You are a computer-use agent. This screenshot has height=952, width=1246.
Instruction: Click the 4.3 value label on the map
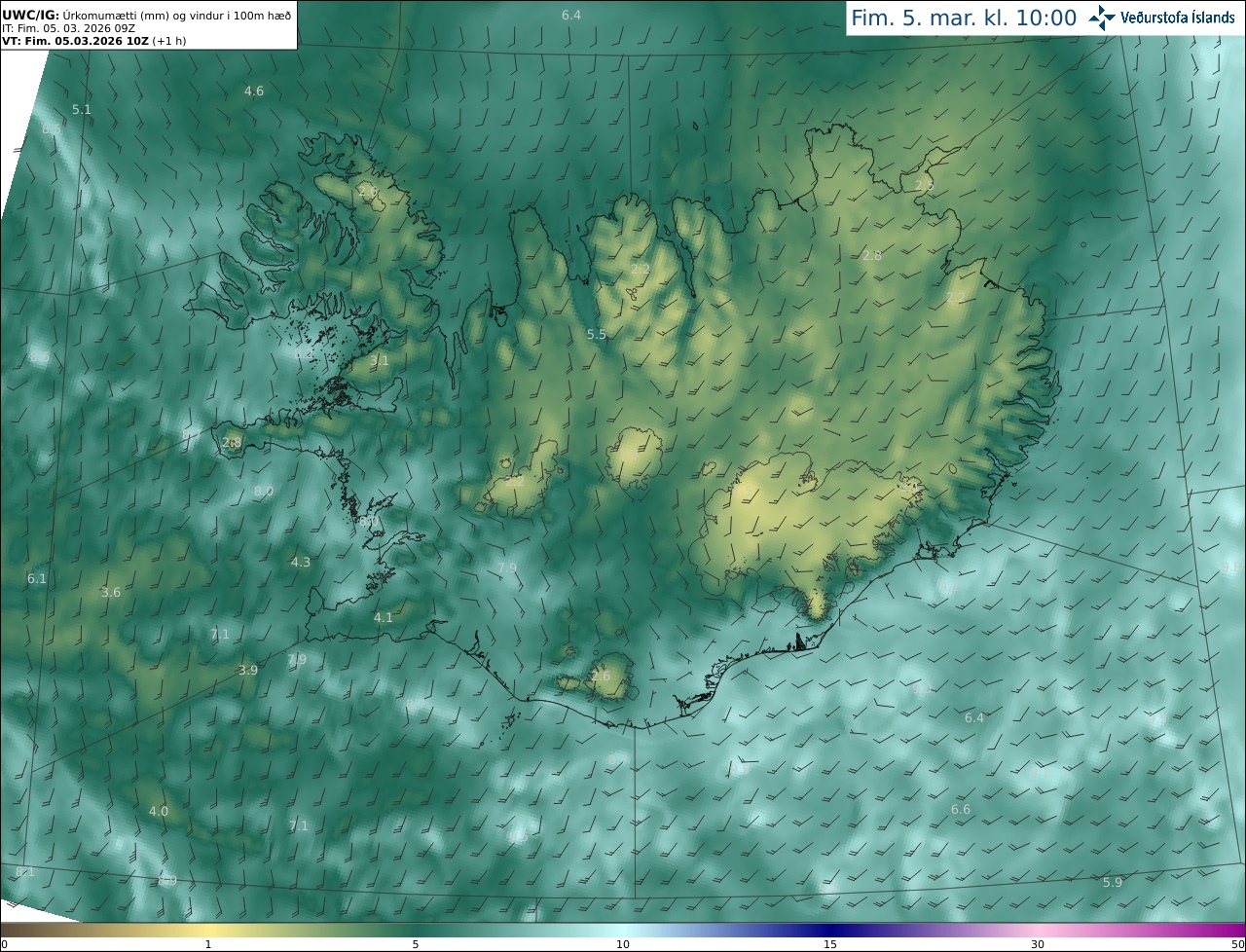click(301, 563)
